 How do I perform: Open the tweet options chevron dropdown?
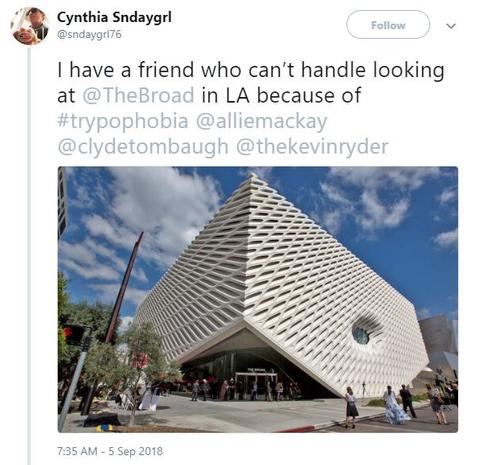(451, 26)
